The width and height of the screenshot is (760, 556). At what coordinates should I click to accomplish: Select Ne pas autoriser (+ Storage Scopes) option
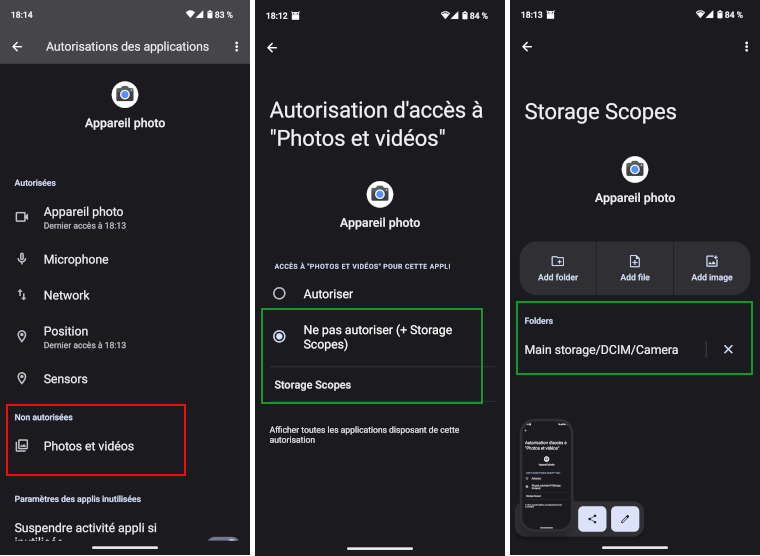tap(380, 337)
